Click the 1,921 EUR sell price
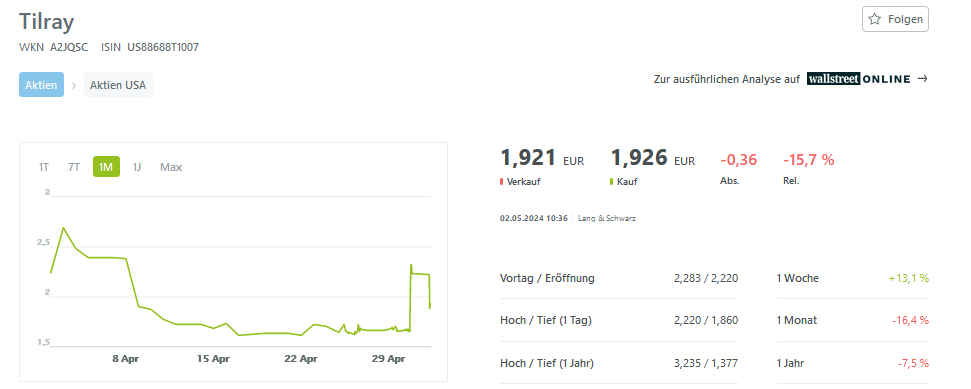This screenshot has height=389, width=971. pos(542,158)
